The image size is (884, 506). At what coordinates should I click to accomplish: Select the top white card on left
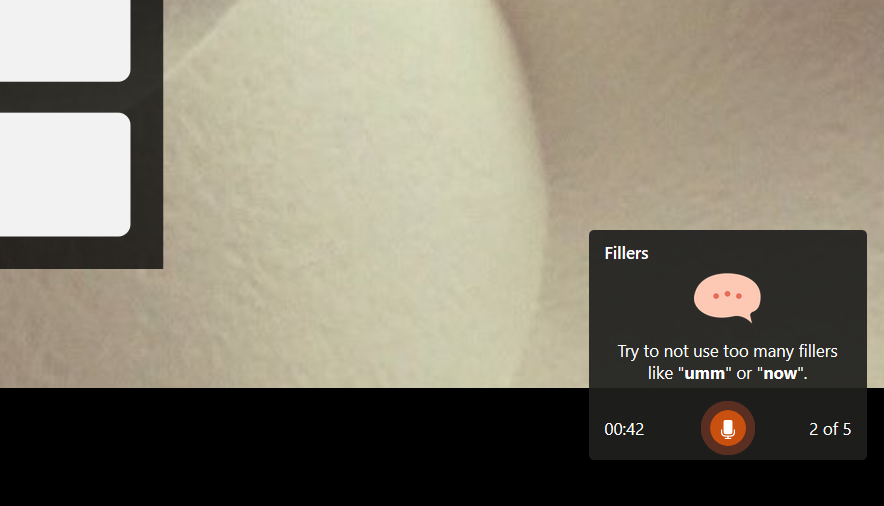click(x=65, y=41)
